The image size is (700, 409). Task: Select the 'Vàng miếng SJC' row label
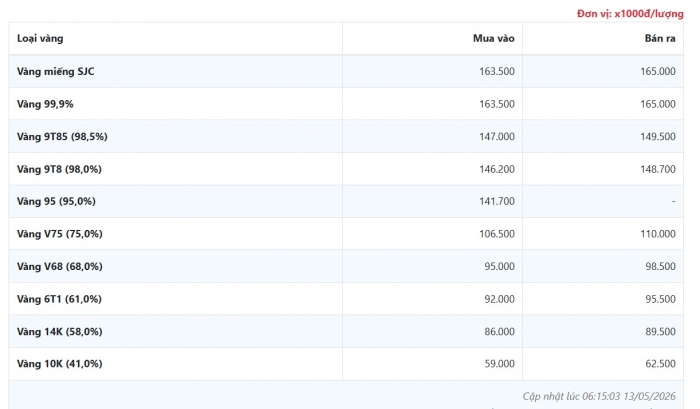coord(56,71)
